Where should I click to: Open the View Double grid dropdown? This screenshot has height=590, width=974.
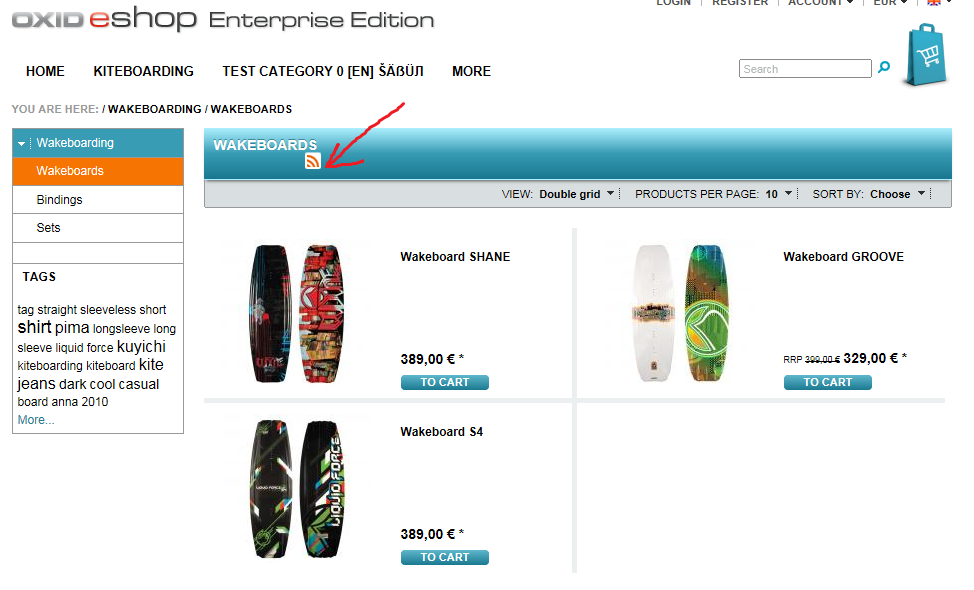click(x=577, y=194)
